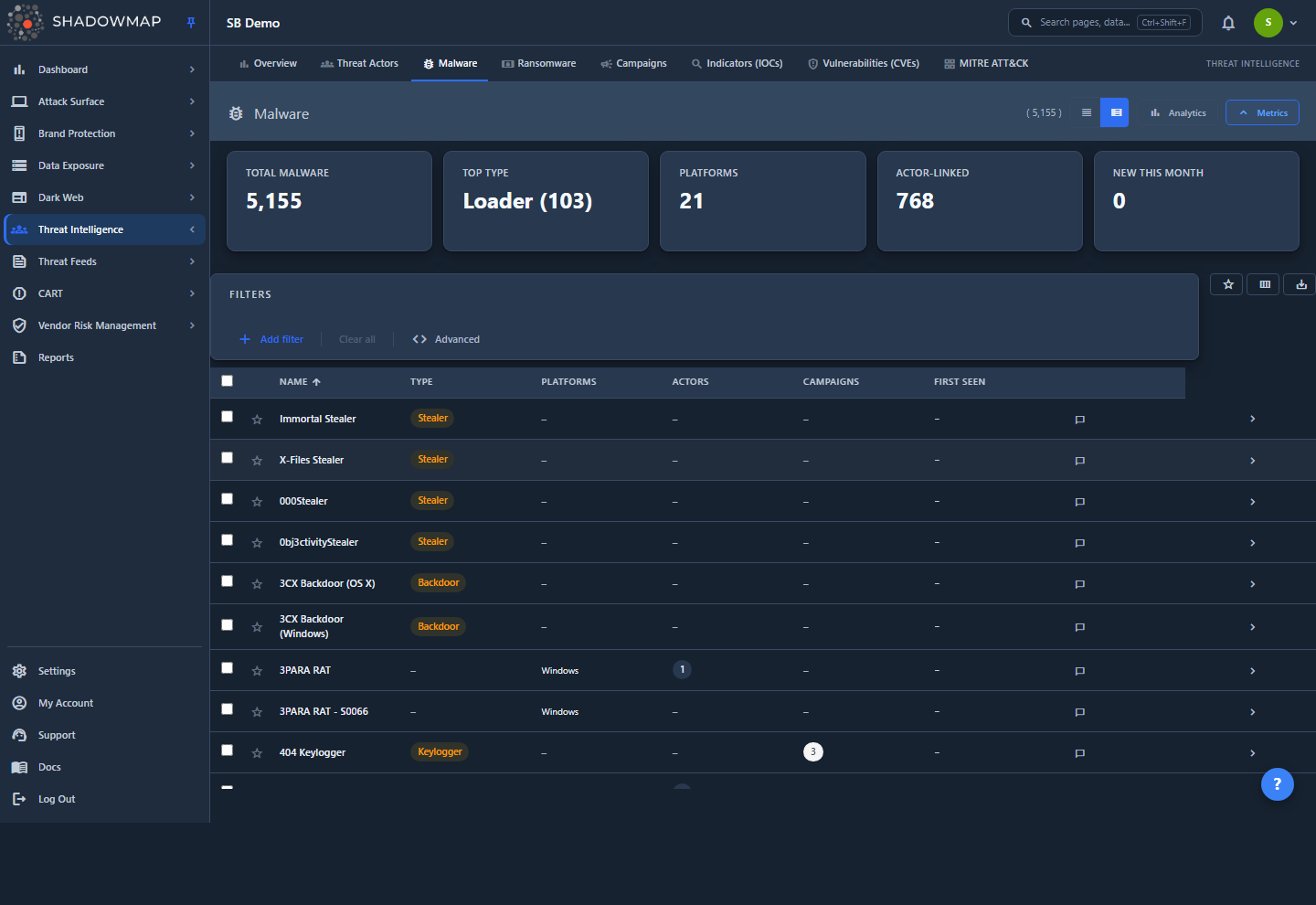The height and width of the screenshot is (905, 1316).
Task: Click the favorites star filter button
Action: [1228, 284]
